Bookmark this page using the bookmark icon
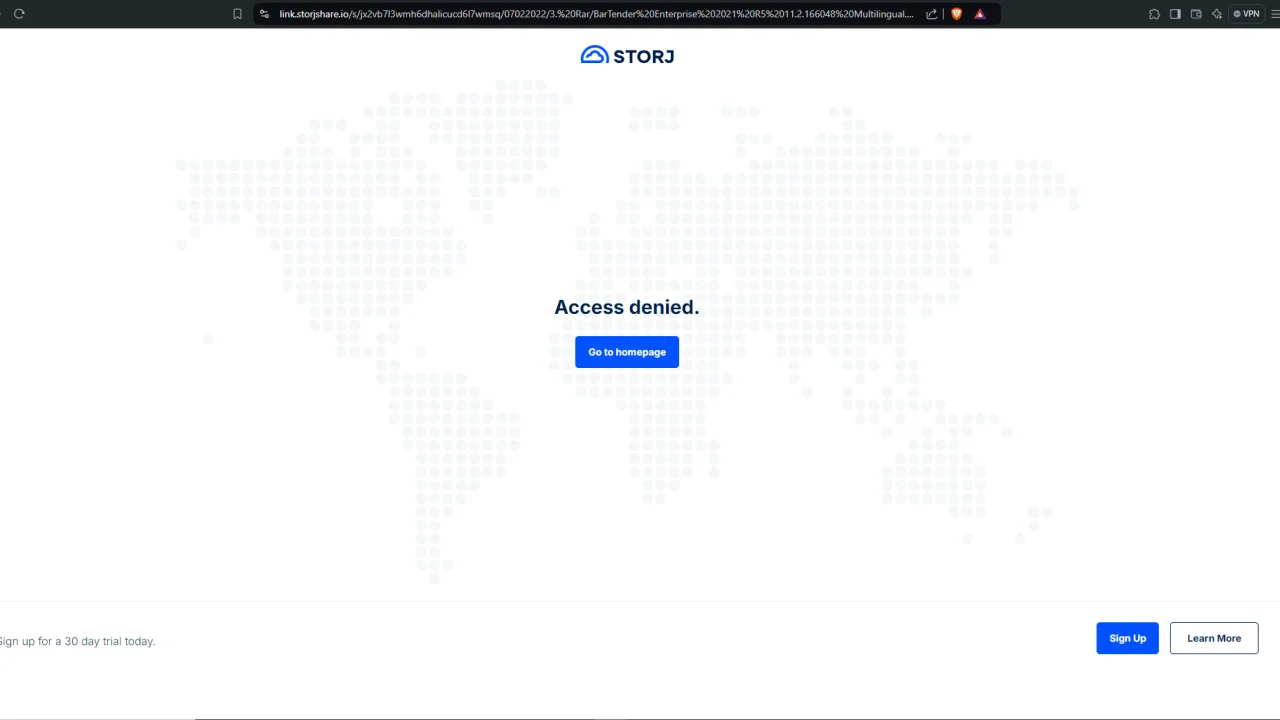The image size is (1280, 720). point(237,14)
